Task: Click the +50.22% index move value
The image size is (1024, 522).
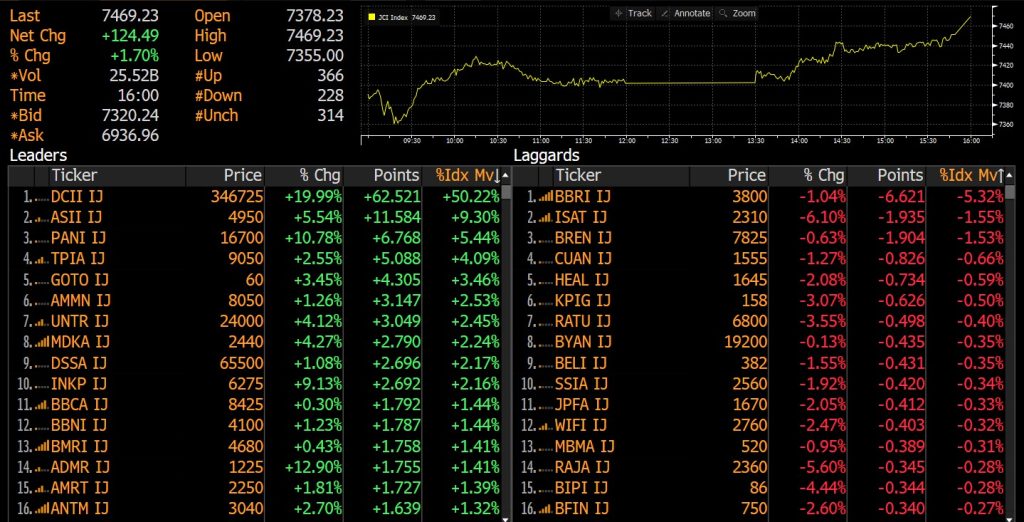Action: click(x=470, y=196)
